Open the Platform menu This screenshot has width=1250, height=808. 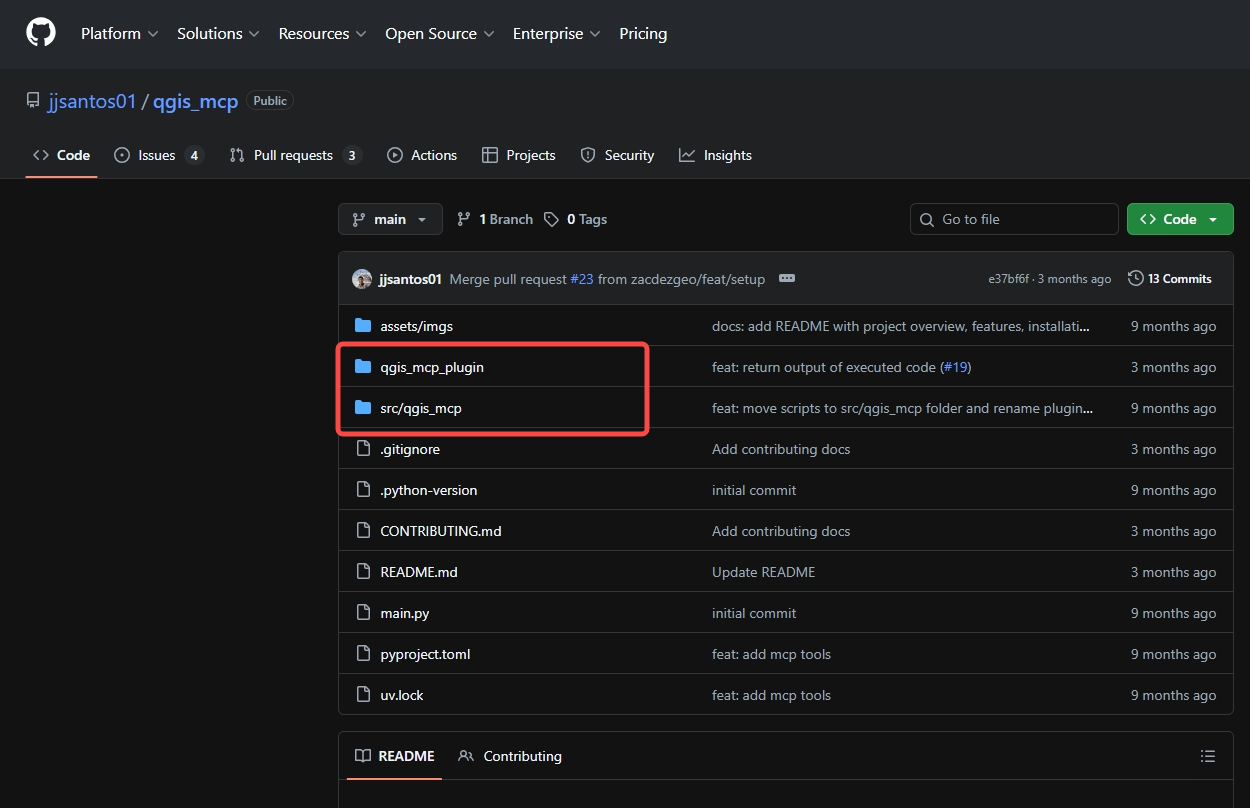[x=119, y=33]
